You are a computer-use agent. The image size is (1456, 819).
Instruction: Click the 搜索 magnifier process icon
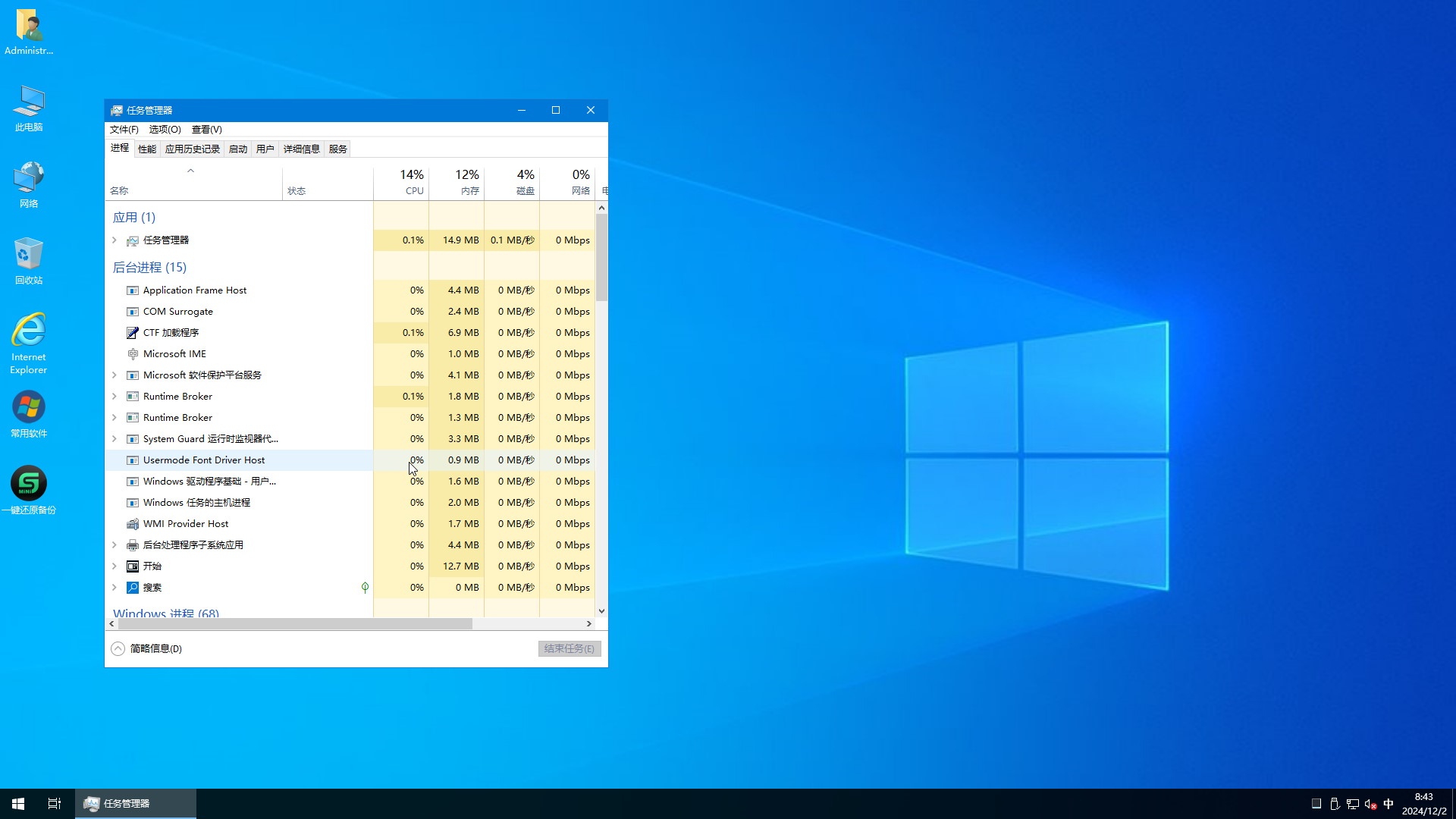133,588
